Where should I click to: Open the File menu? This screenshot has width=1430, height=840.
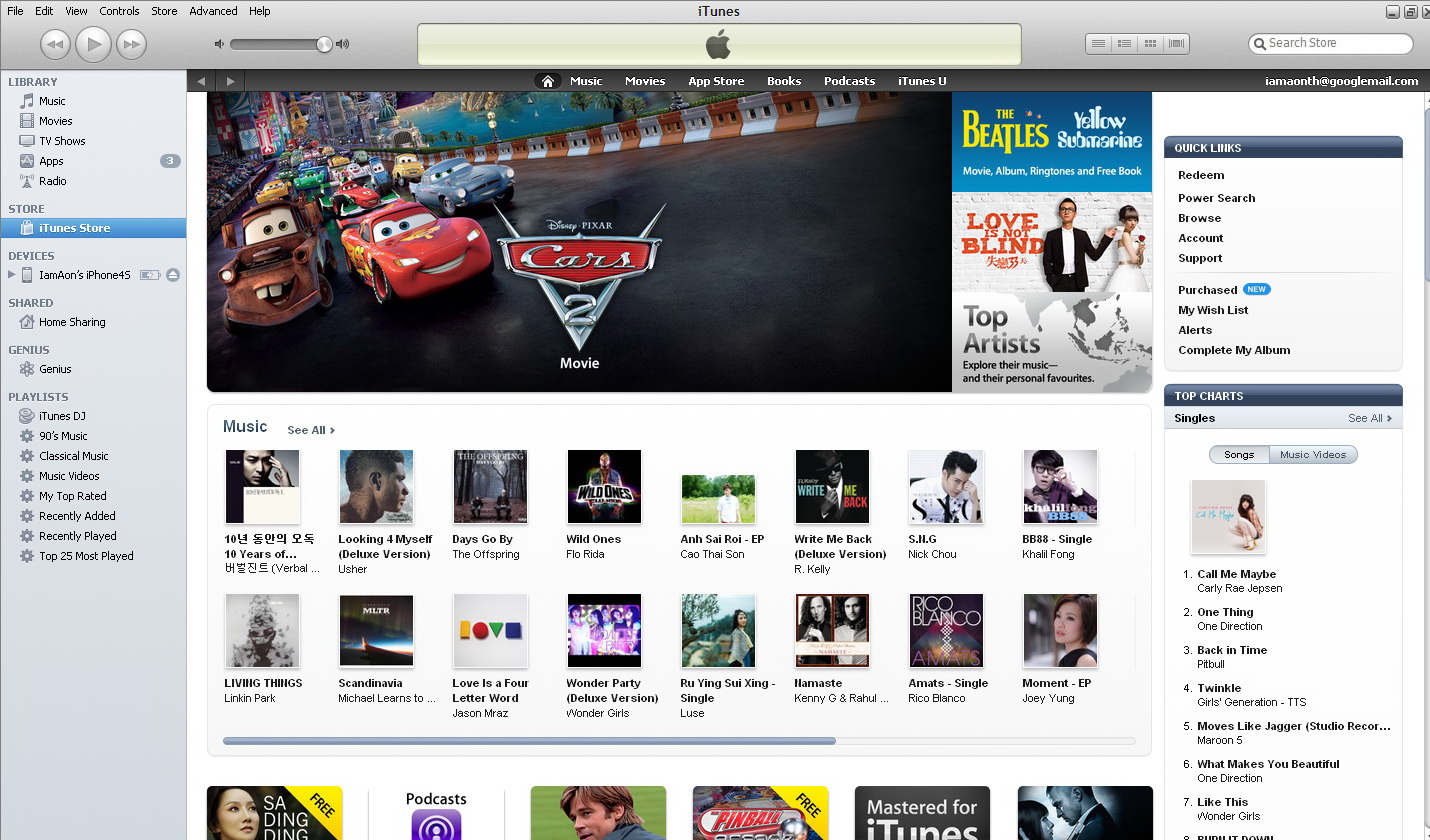point(15,11)
